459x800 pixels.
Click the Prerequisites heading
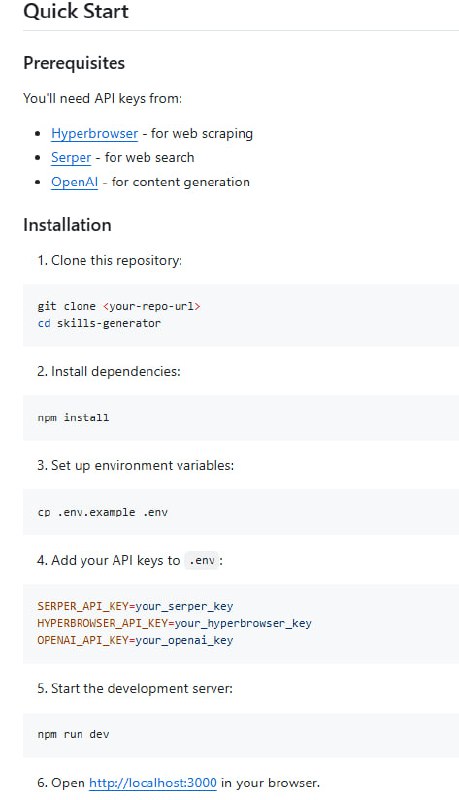point(74,63)
